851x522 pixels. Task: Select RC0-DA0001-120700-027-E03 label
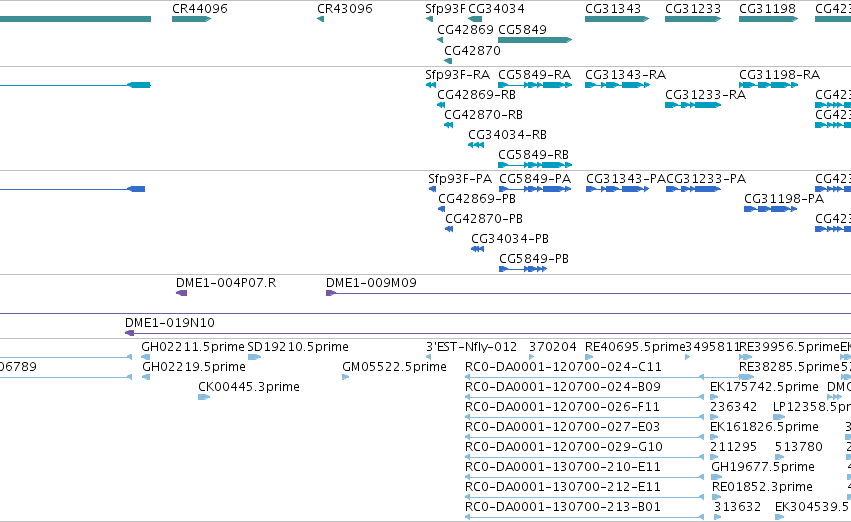click(x=562, y=427)
